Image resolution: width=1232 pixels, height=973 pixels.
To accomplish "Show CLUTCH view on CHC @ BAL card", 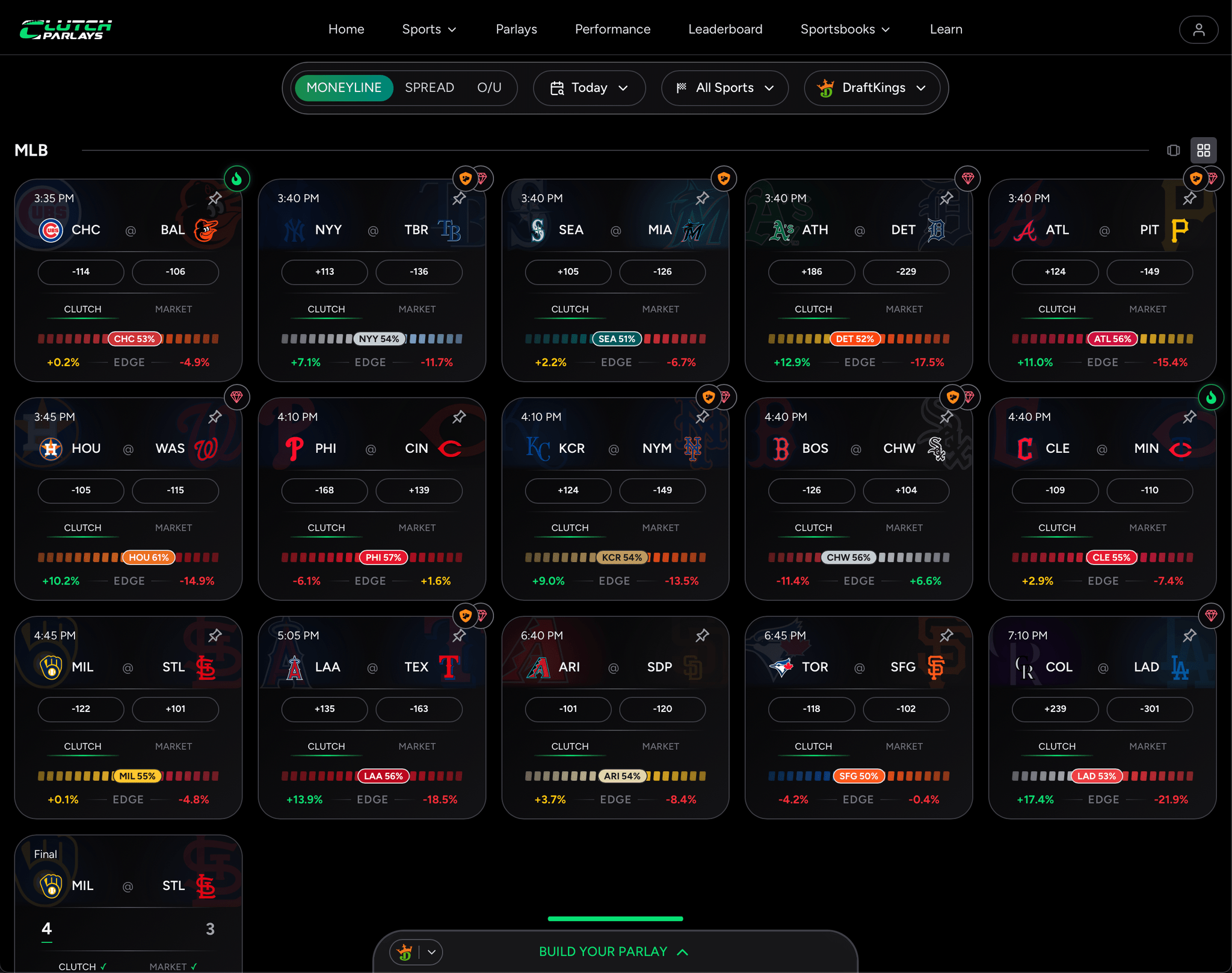I will [82, 309].
